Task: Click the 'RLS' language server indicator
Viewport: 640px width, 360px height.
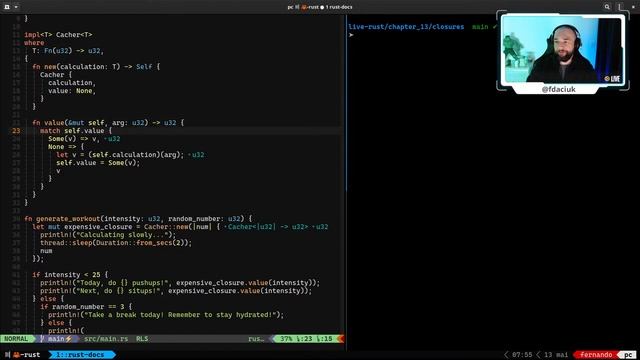Action: pyautogui.click(x=142, y=339)
